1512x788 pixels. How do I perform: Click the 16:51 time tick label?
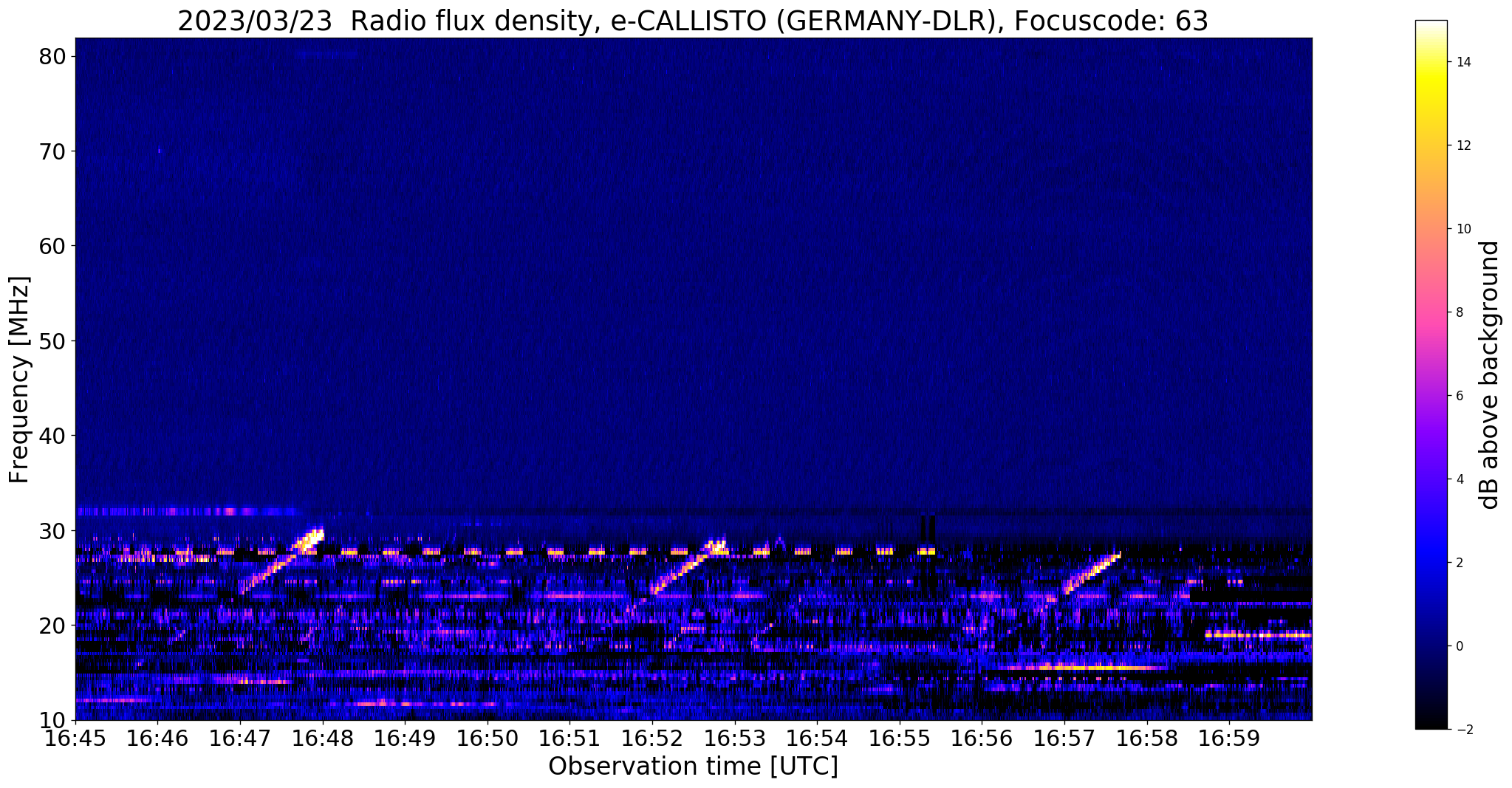click(570, 739)
